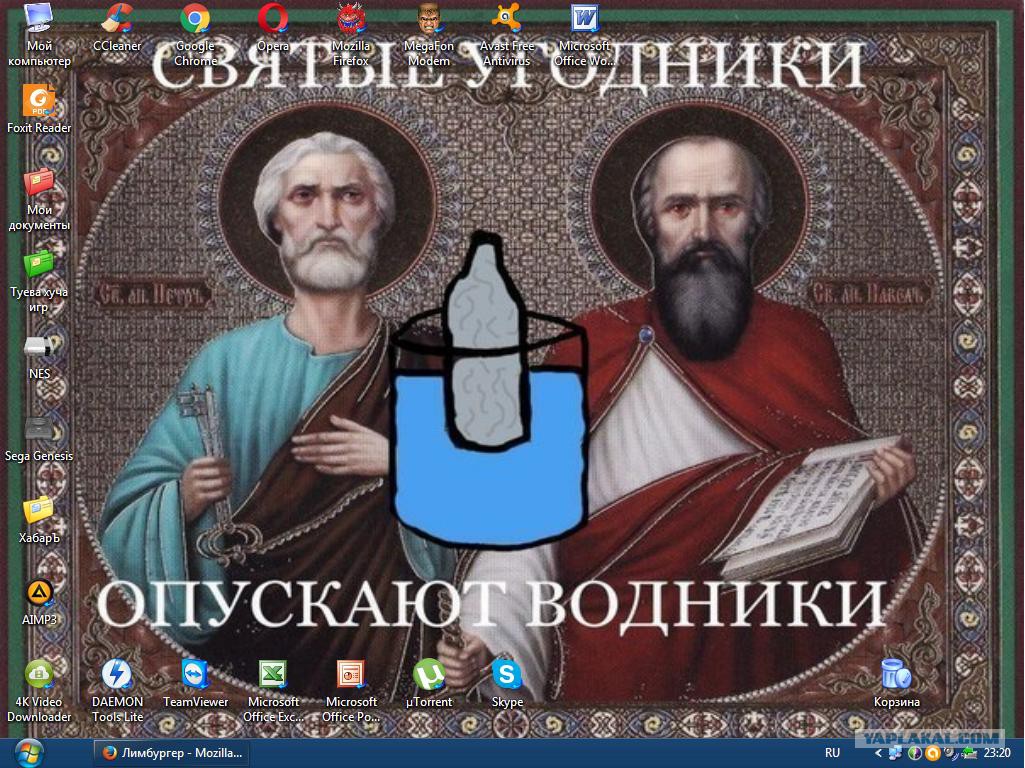
Task: Launch the Opera browser icon
Action: [x=273, y=27]
